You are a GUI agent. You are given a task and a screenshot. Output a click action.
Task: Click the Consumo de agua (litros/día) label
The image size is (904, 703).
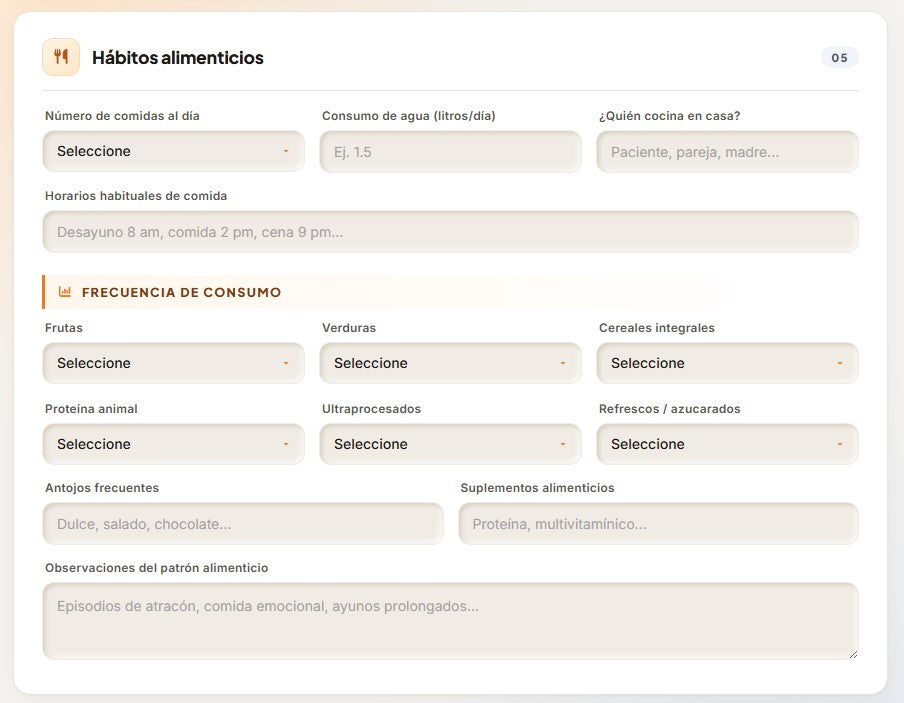tap(409, 115)
